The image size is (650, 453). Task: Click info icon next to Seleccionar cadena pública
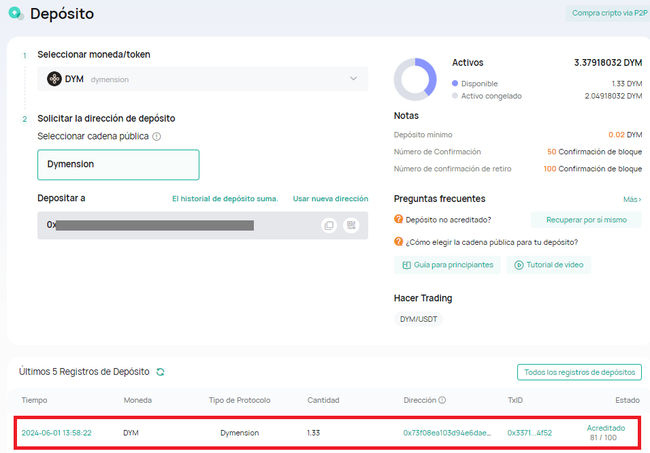pos(157,136)
